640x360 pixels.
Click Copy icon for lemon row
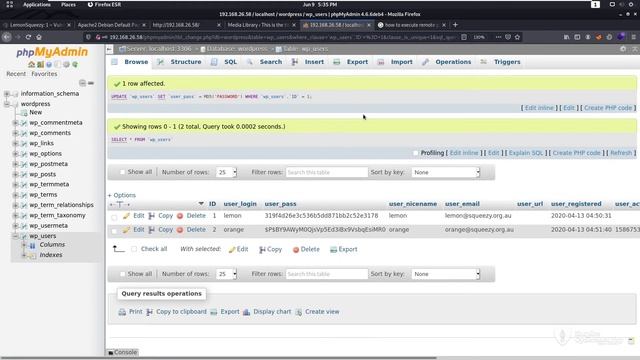151,216
